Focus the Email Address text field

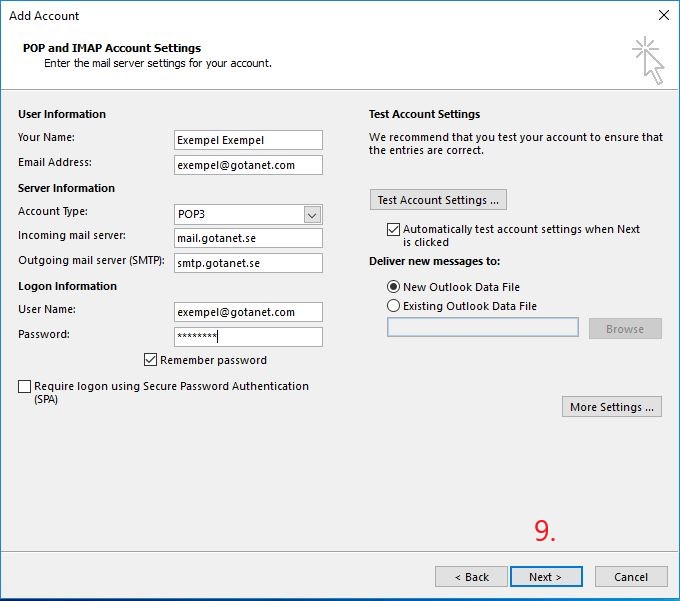click(248, 165)
